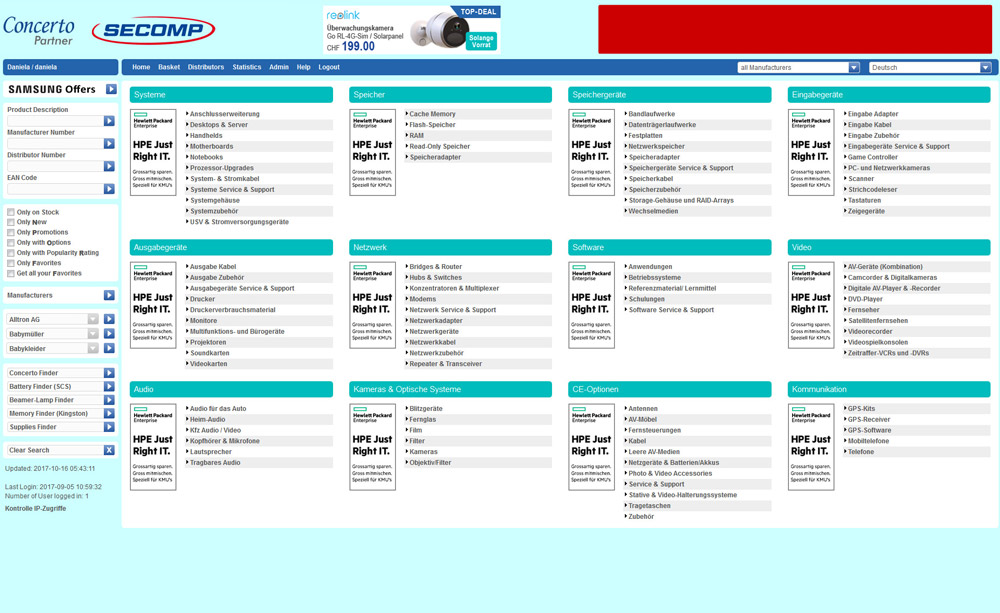Click the arrow icon in the Manufacturers header
The height and width of the screenshot is (613, 1000).
click(x=109, y=295)
